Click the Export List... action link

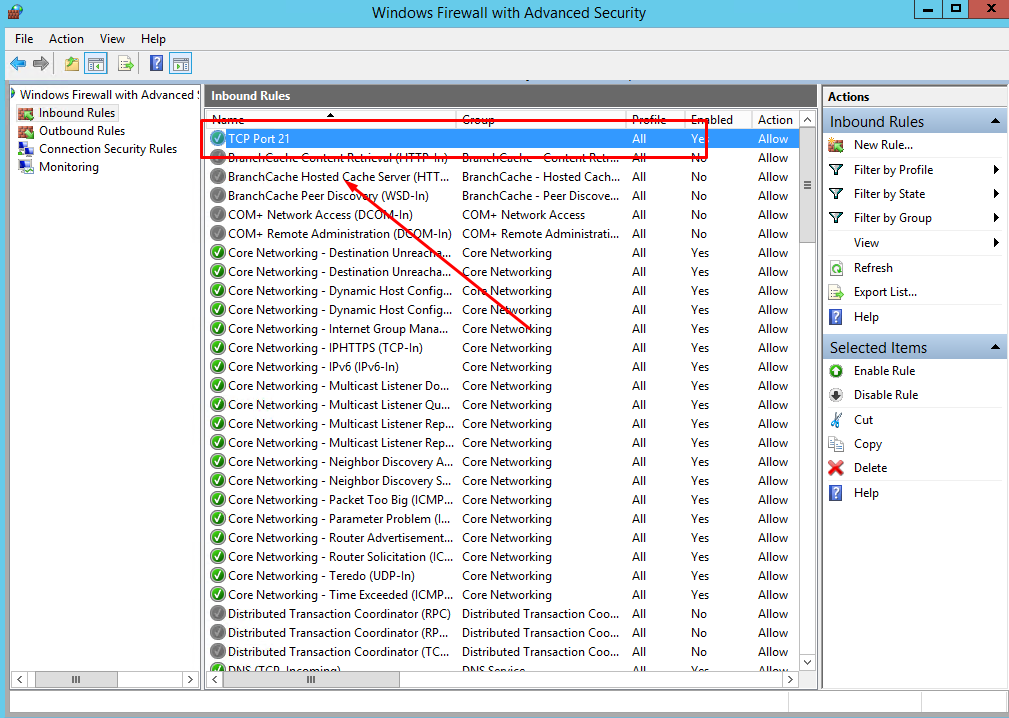pos(885,292)
